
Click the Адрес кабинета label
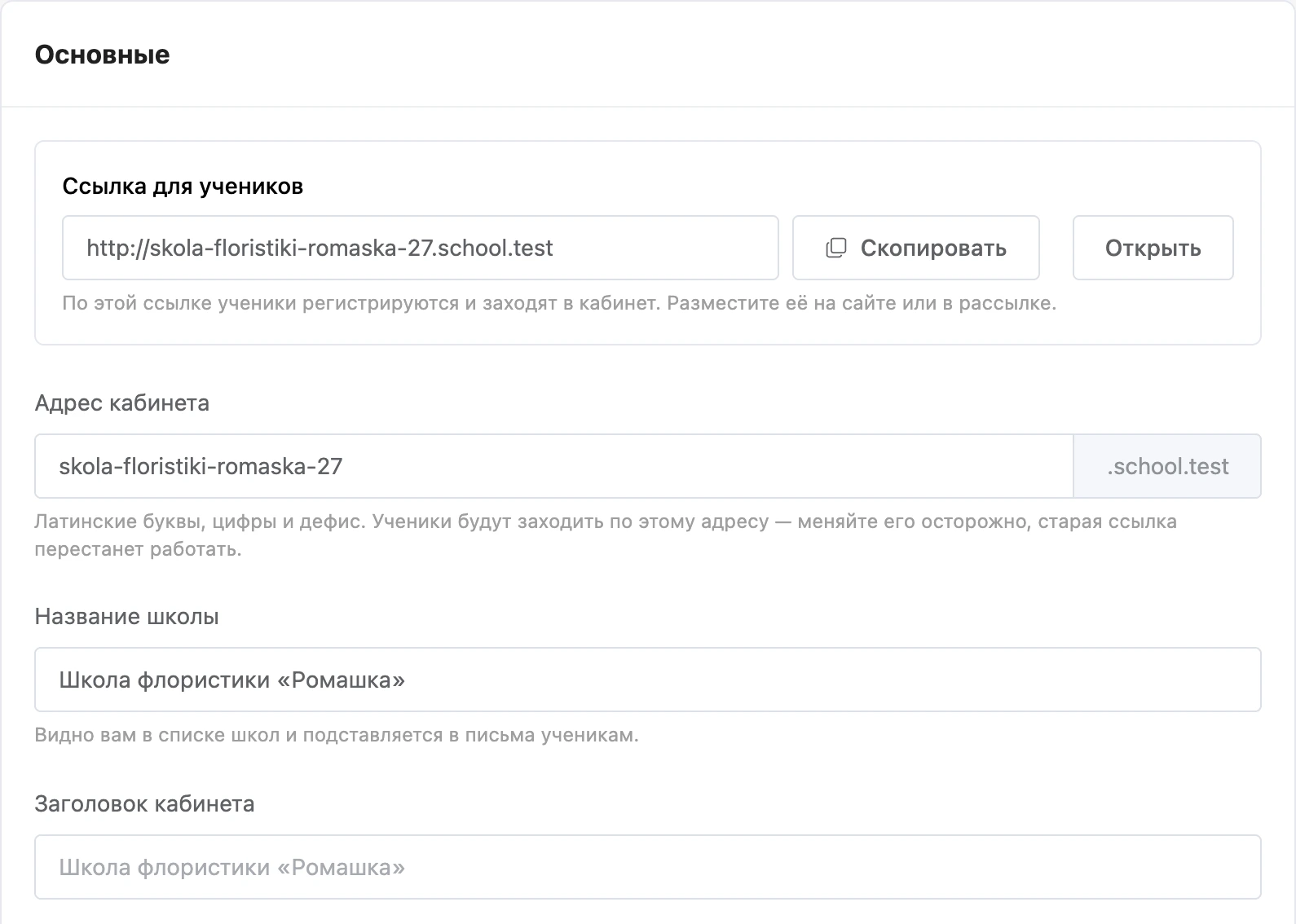click(x=122, y=403)
